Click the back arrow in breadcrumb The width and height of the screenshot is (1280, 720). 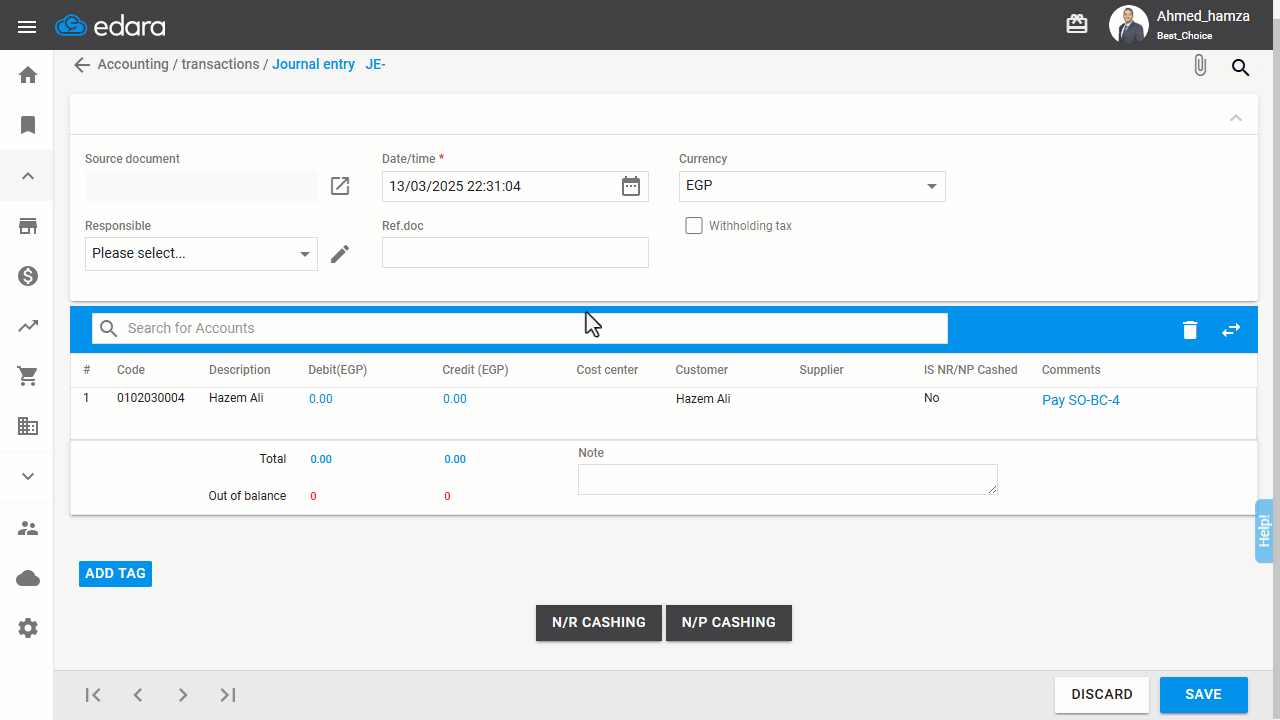(82, 65)
